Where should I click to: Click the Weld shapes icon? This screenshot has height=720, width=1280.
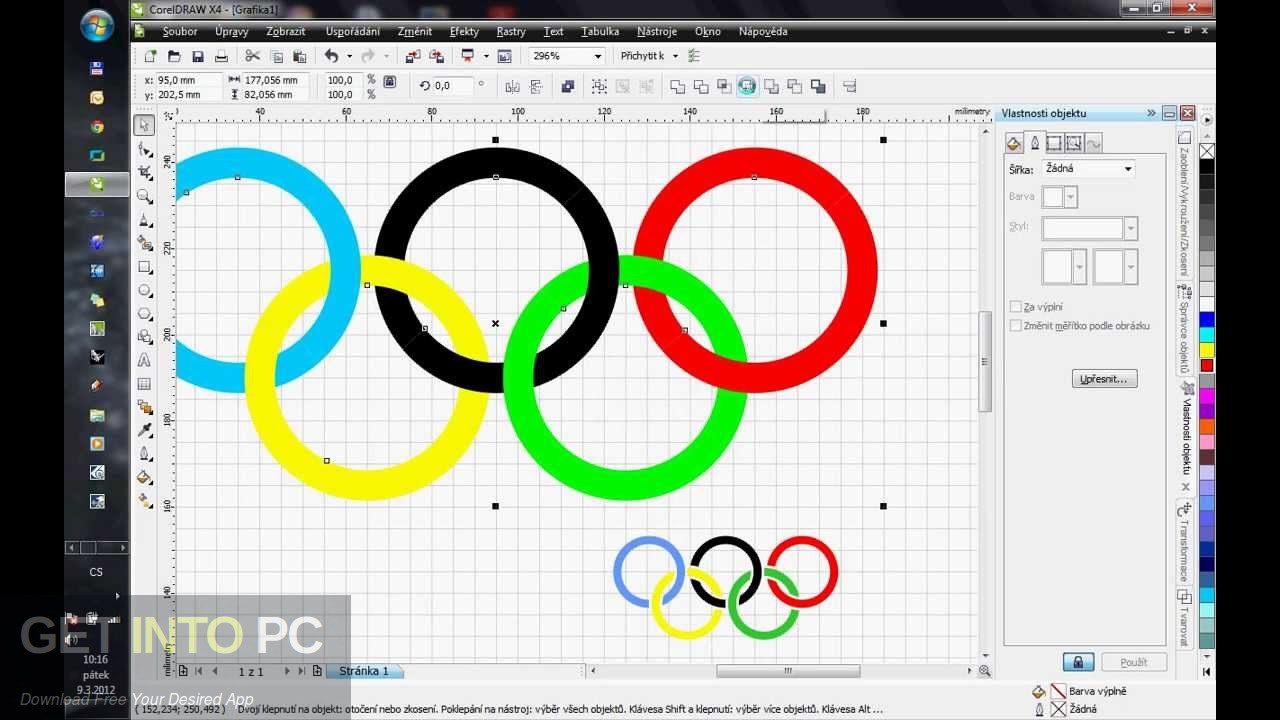tap(677, 86)
